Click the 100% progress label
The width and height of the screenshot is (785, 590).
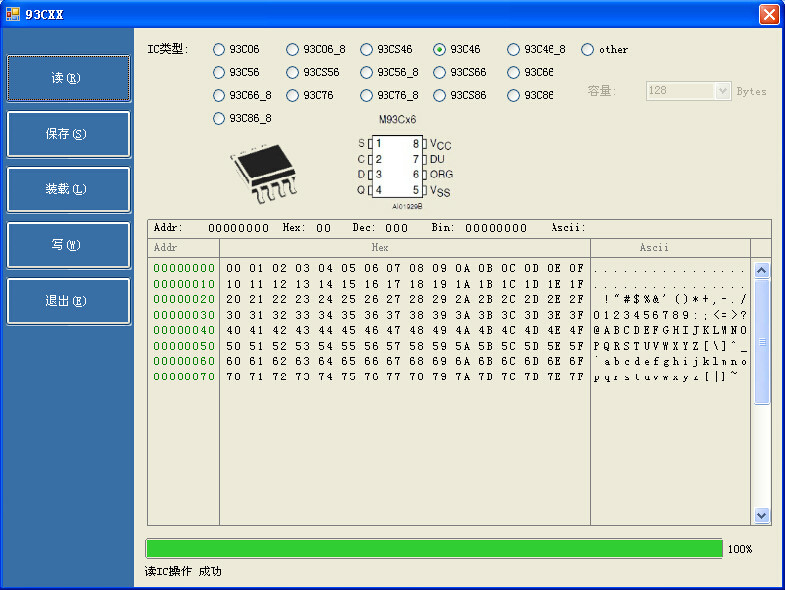coord(740,549)
